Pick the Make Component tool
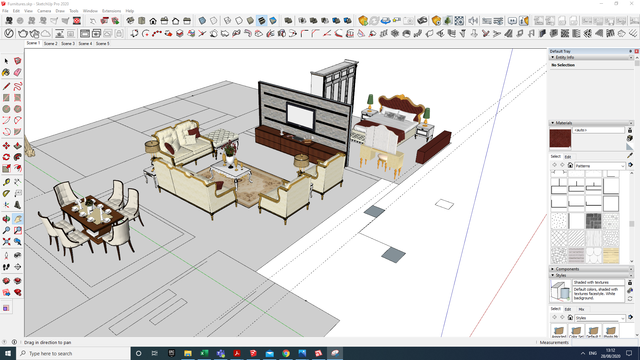Viewport: 640px width, 360px height. (18, 61)
